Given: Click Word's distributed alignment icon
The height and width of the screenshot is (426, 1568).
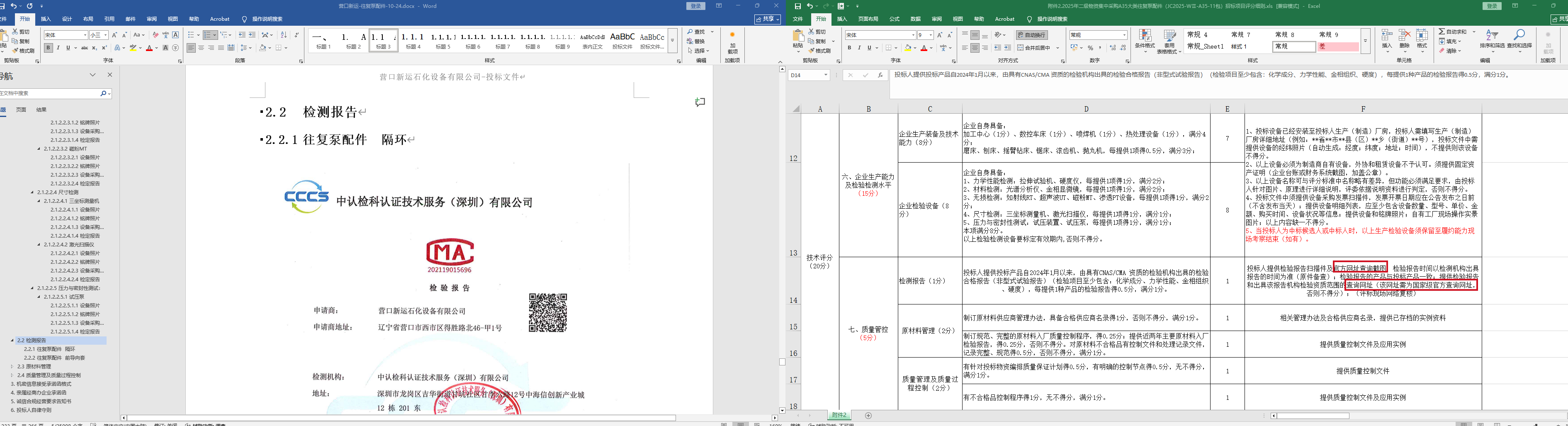Looking at the screenshot, I should pos(231,47).
